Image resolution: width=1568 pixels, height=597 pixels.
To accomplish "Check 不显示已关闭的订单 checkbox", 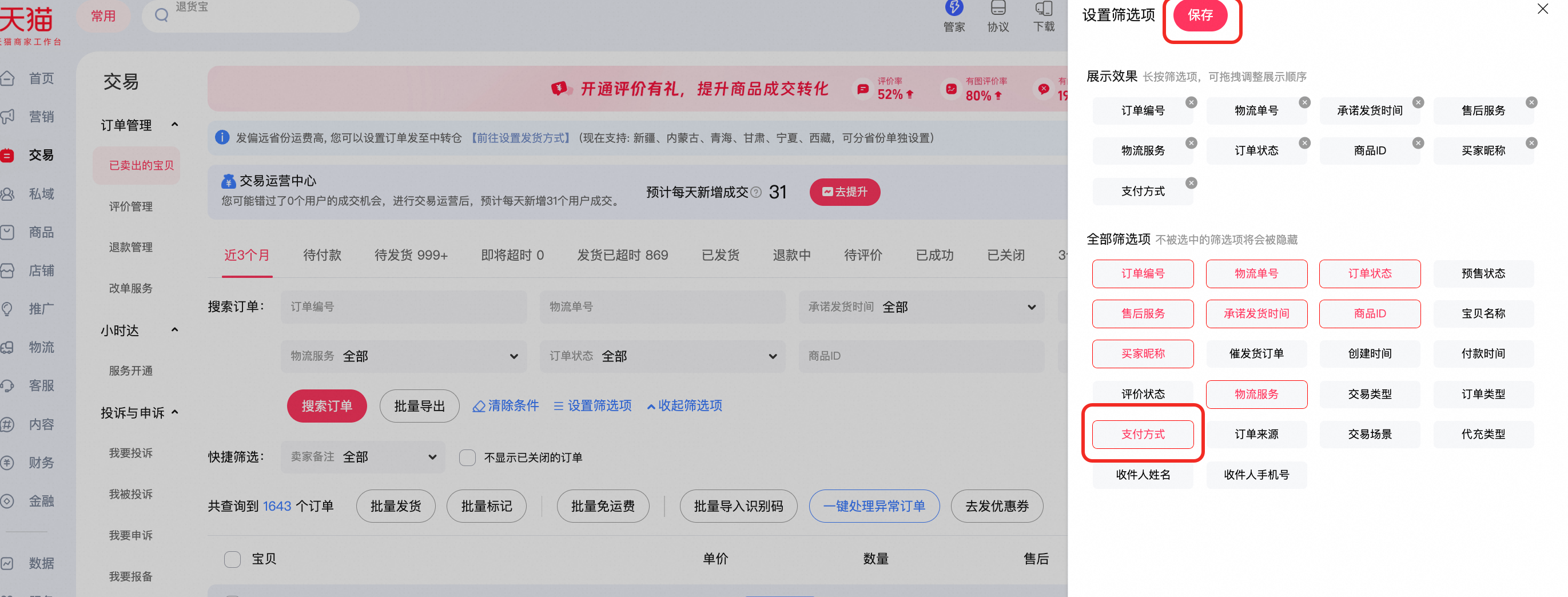I will coord(467,457).
